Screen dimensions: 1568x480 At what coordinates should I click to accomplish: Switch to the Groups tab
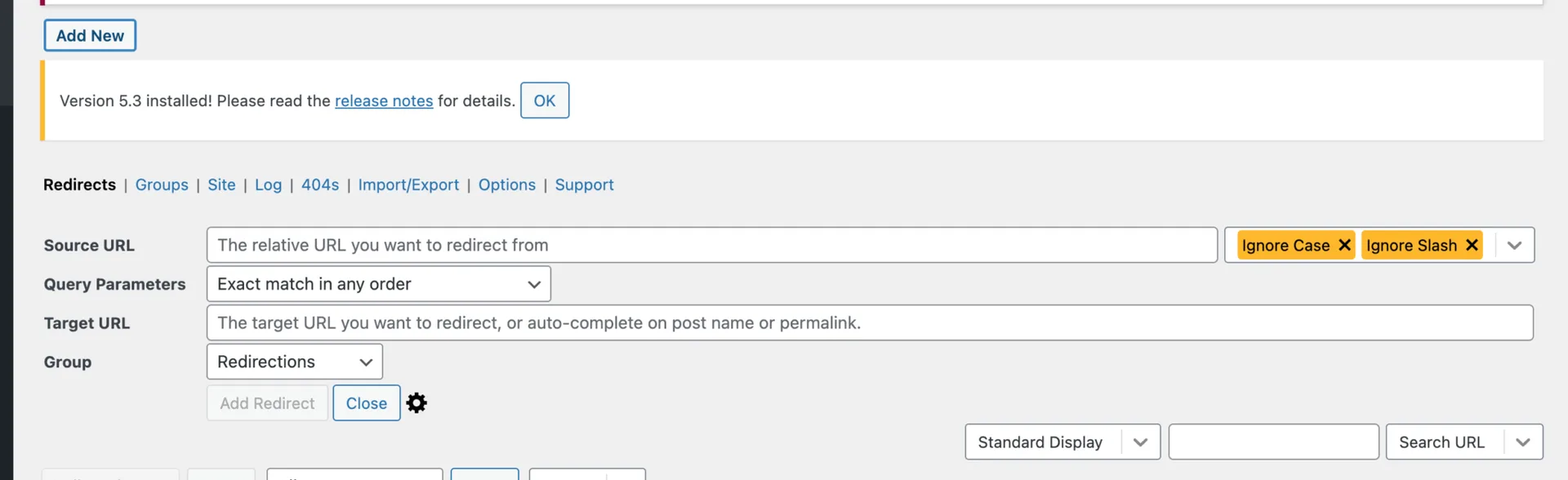click(x=162, y=184)
